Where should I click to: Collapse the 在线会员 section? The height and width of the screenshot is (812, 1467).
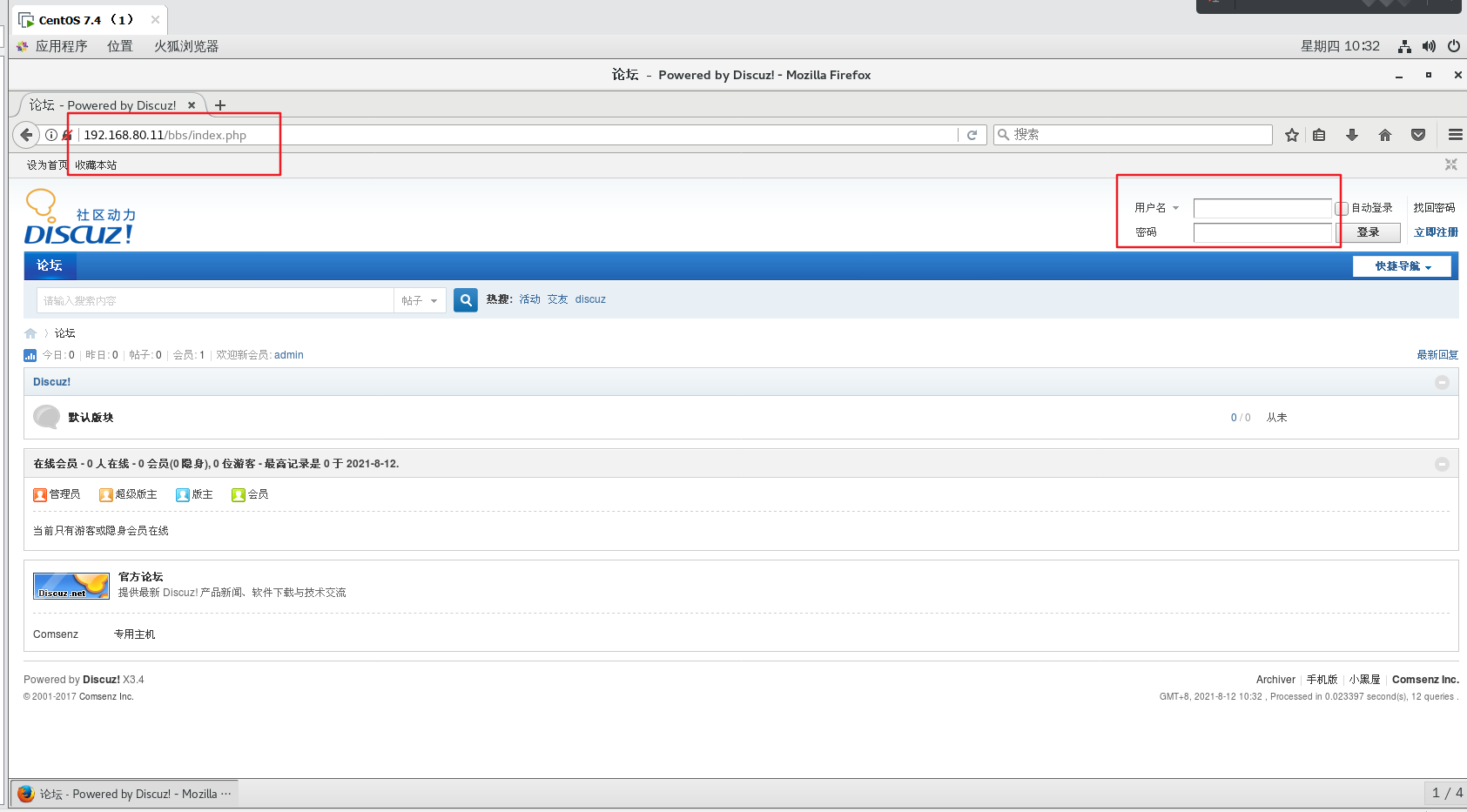[1442, 464]
